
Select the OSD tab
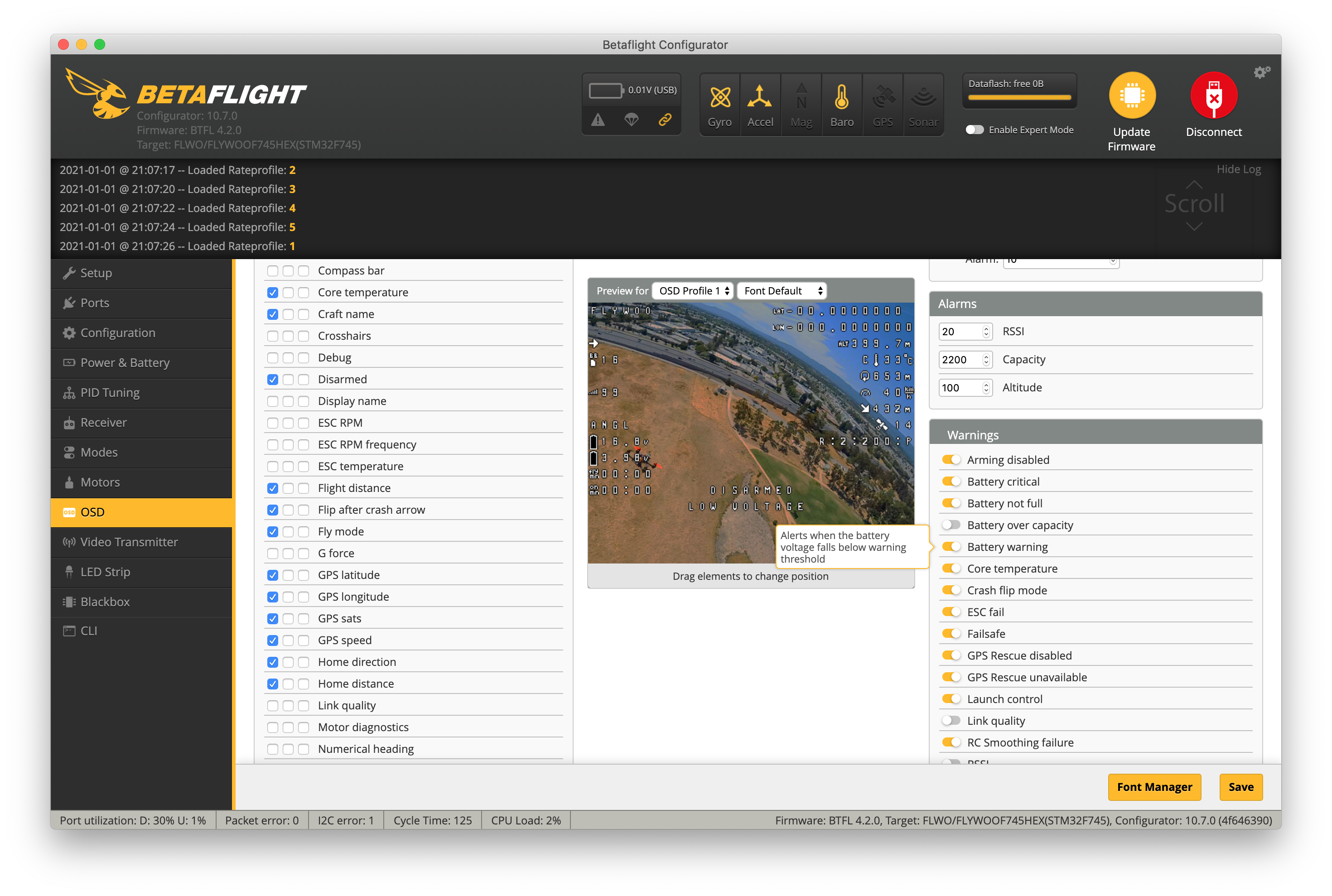(x=141, y=512)
